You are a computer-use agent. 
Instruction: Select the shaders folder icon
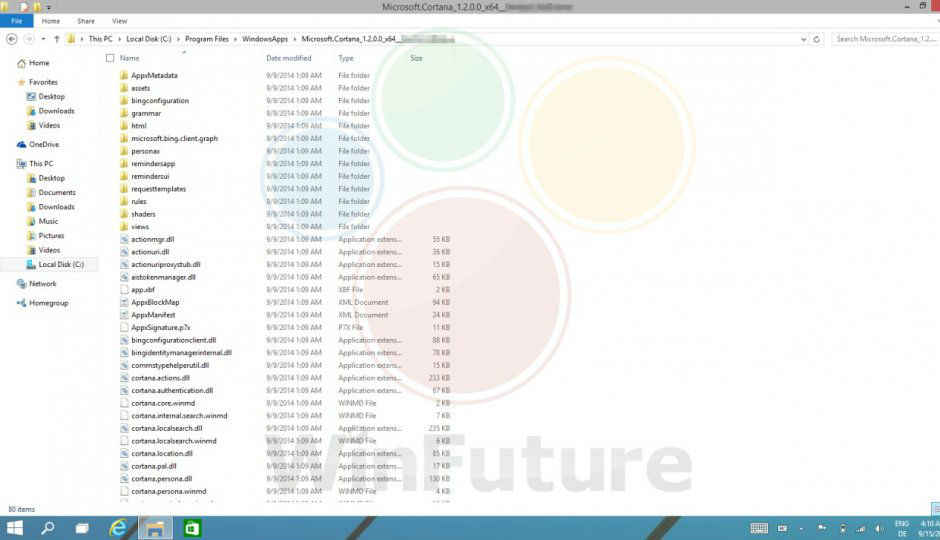pos(124,214)
